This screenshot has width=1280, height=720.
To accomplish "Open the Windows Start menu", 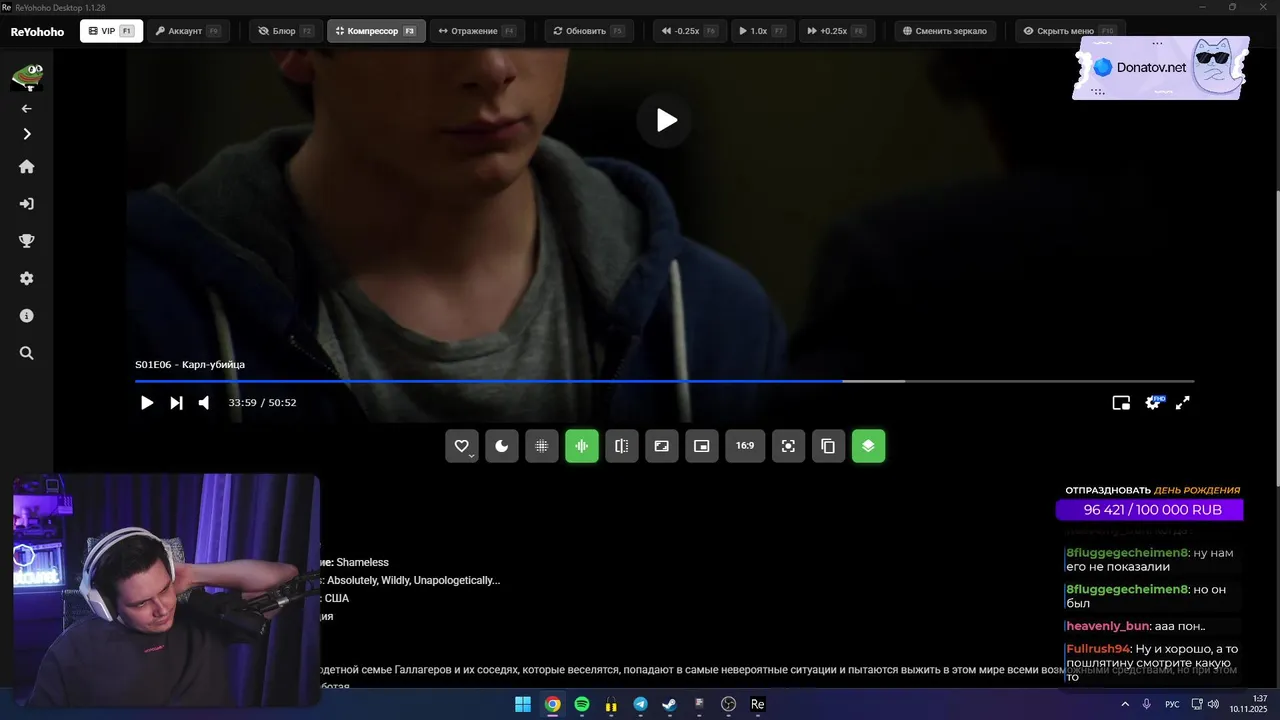I will (x=523, y=705).
